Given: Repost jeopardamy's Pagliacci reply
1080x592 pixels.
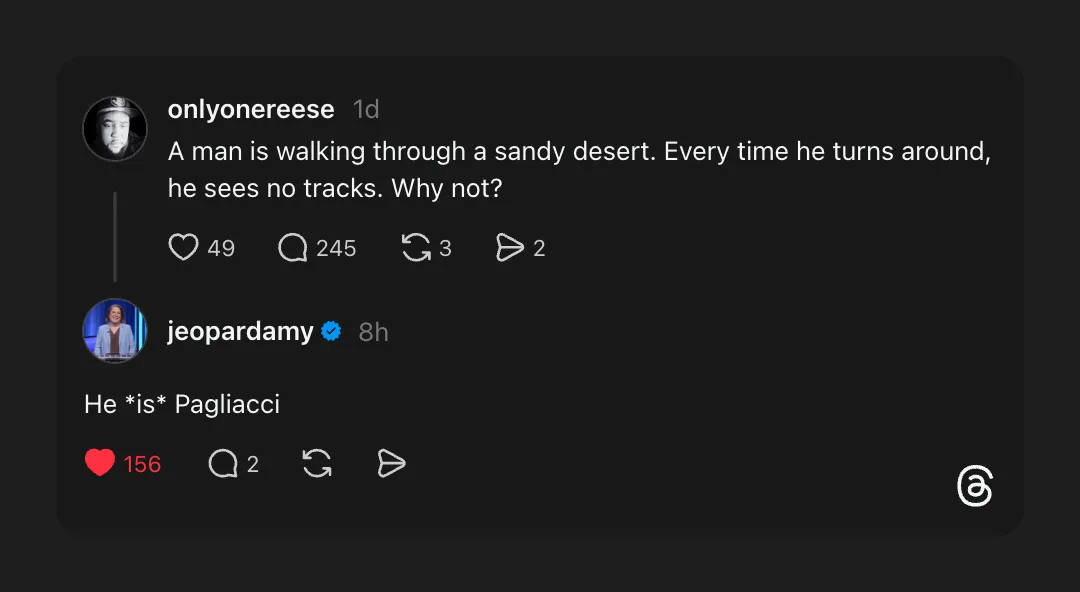Looking at the screenshot, I should [x=315, y=463].
